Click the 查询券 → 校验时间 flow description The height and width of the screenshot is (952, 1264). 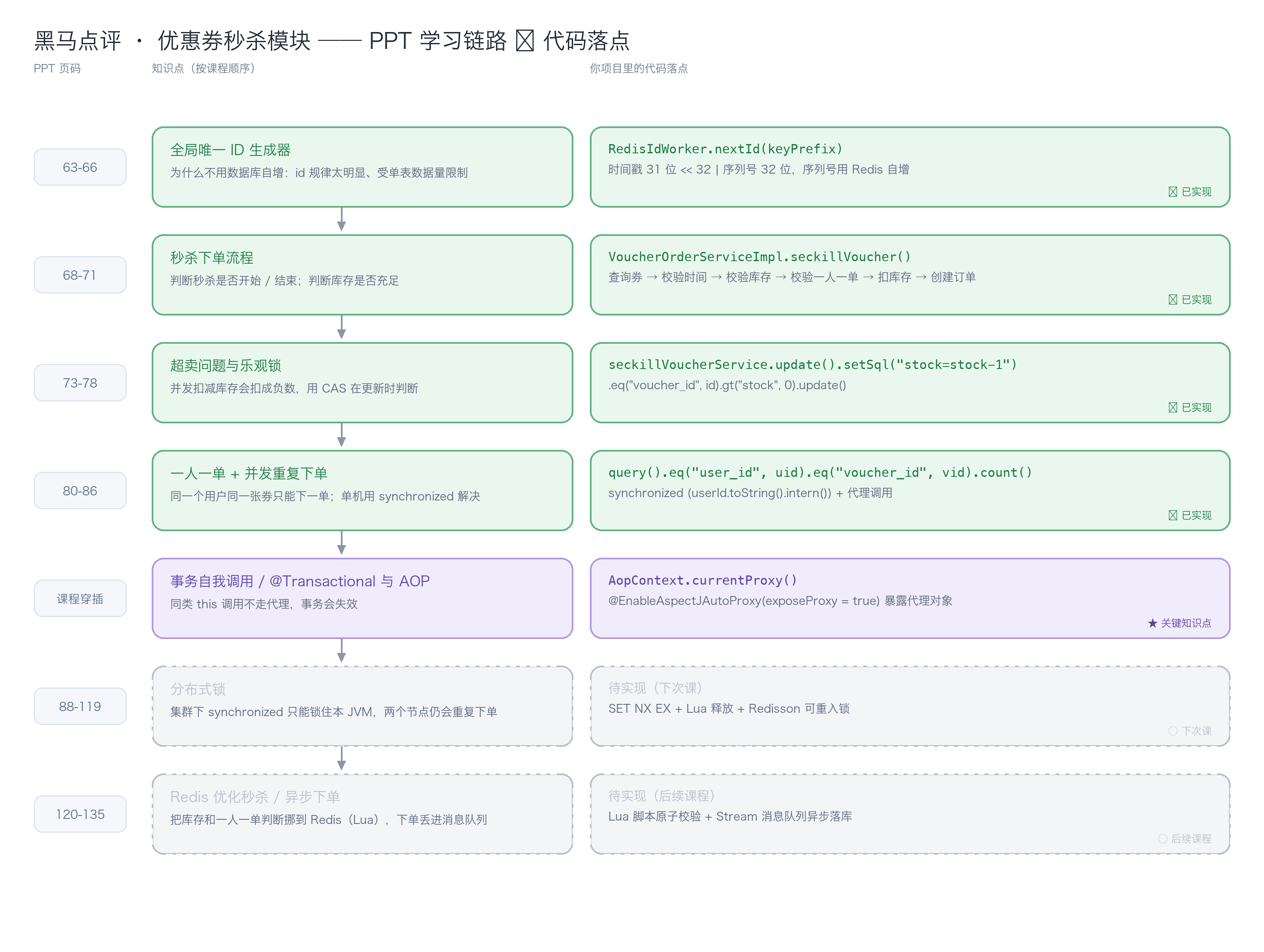791,277
